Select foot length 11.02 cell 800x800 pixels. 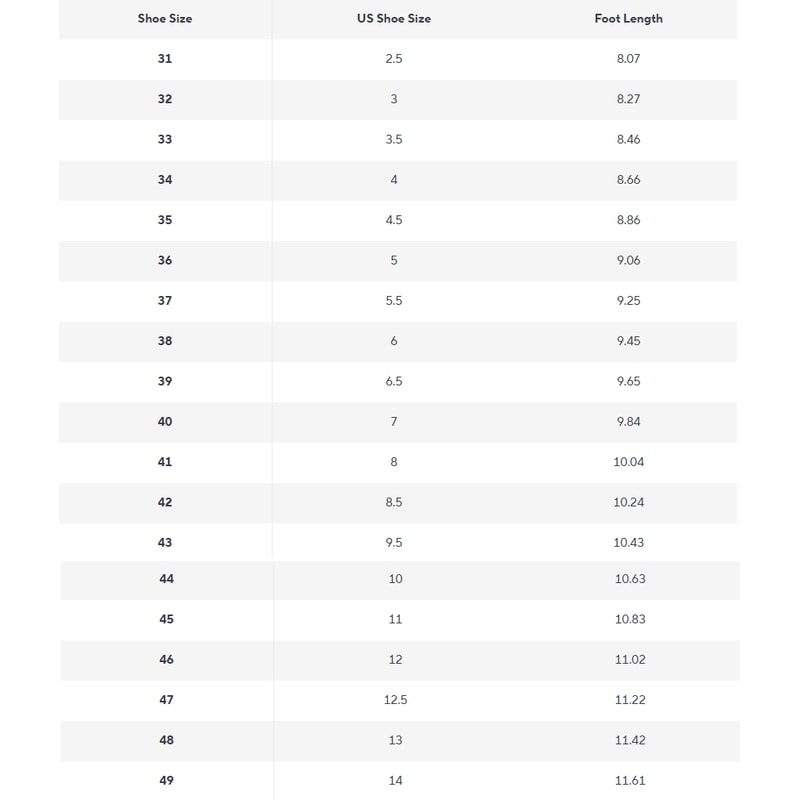[x=630, y=660]
